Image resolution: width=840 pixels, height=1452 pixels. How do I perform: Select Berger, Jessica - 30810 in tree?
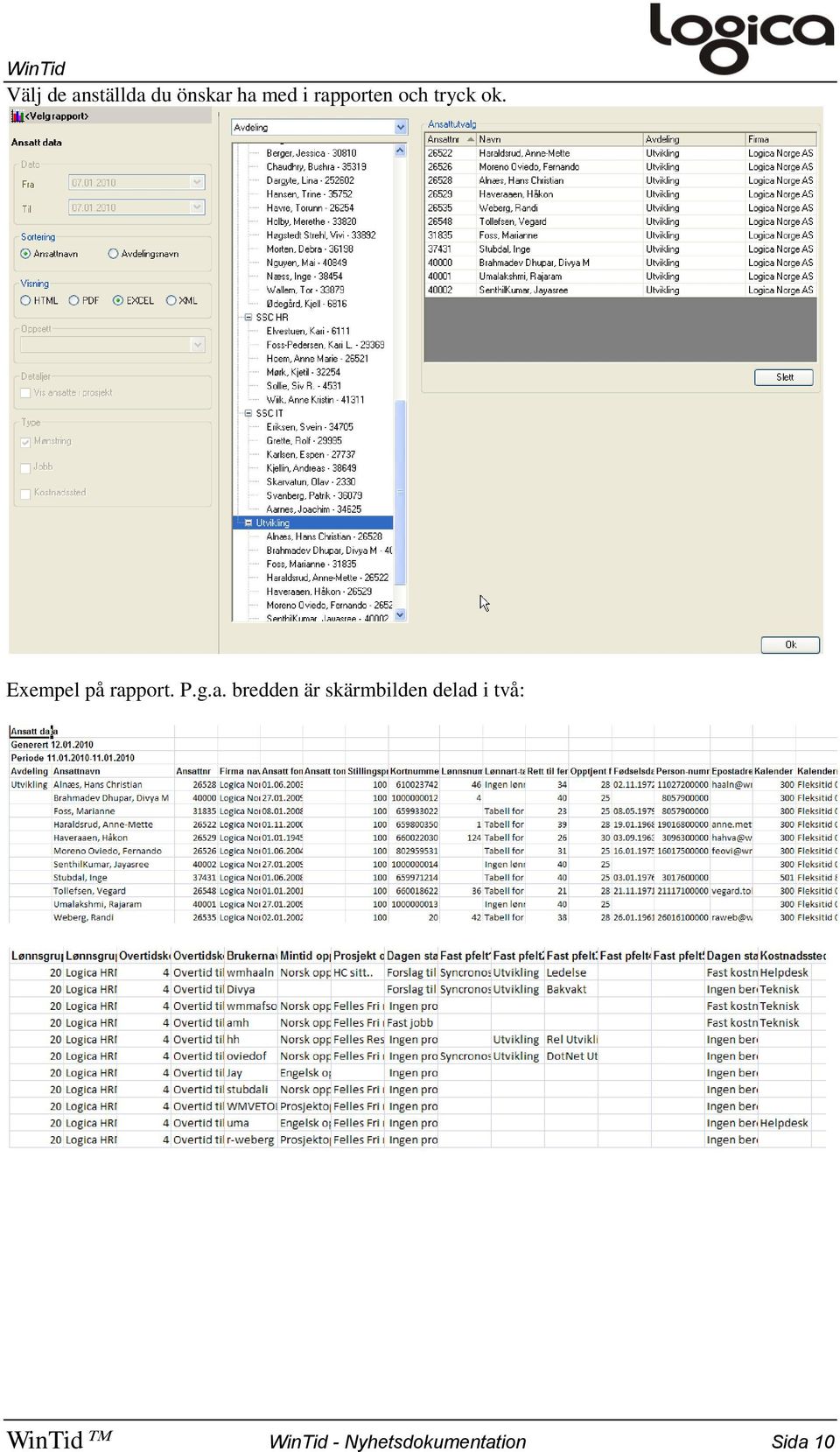pos(311,153)
